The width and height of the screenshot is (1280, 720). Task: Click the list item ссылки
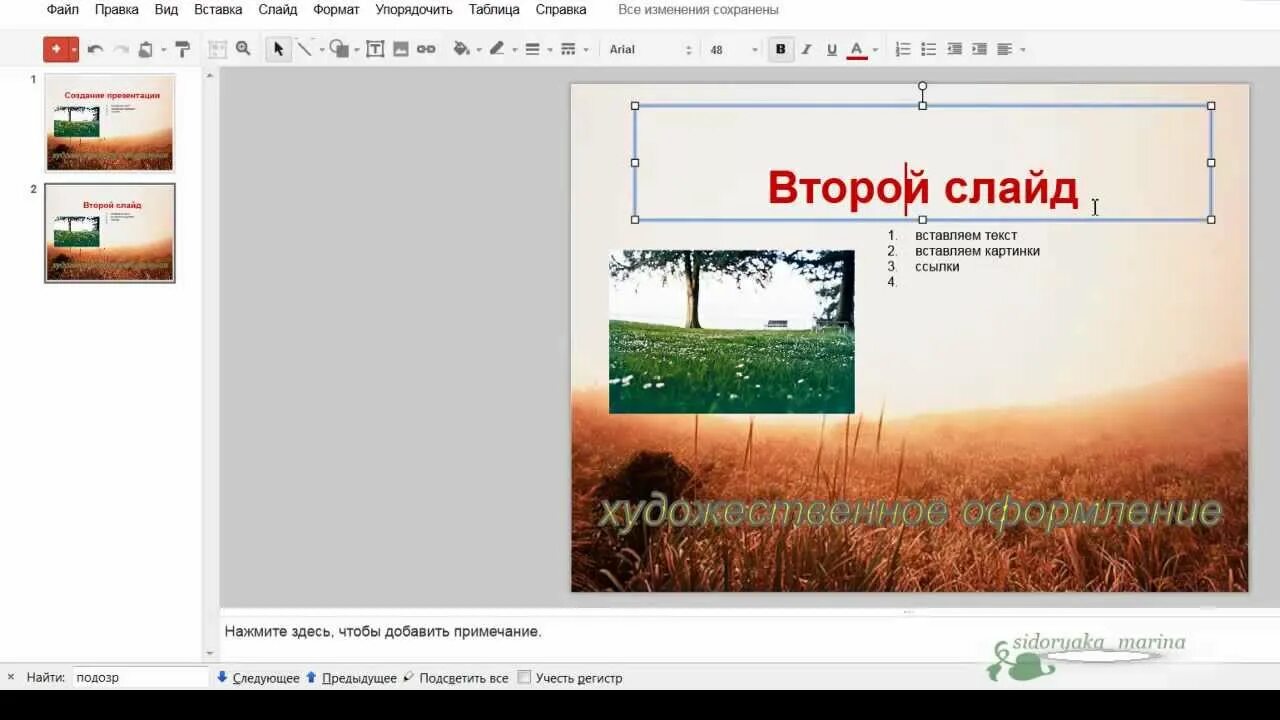coord(937,267)
